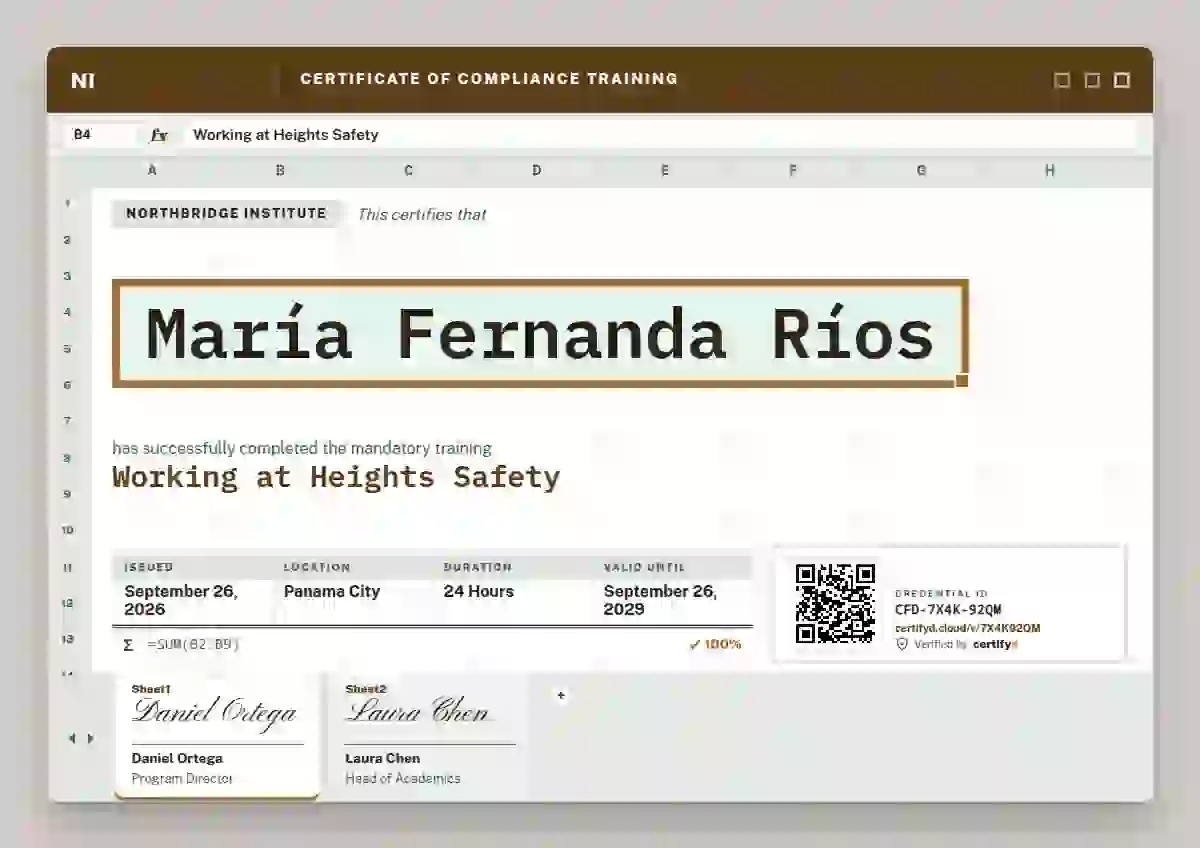This screenshot has height=848, width=1200.
Task: Click the NI logo in title bar
Action: point(83,81)
